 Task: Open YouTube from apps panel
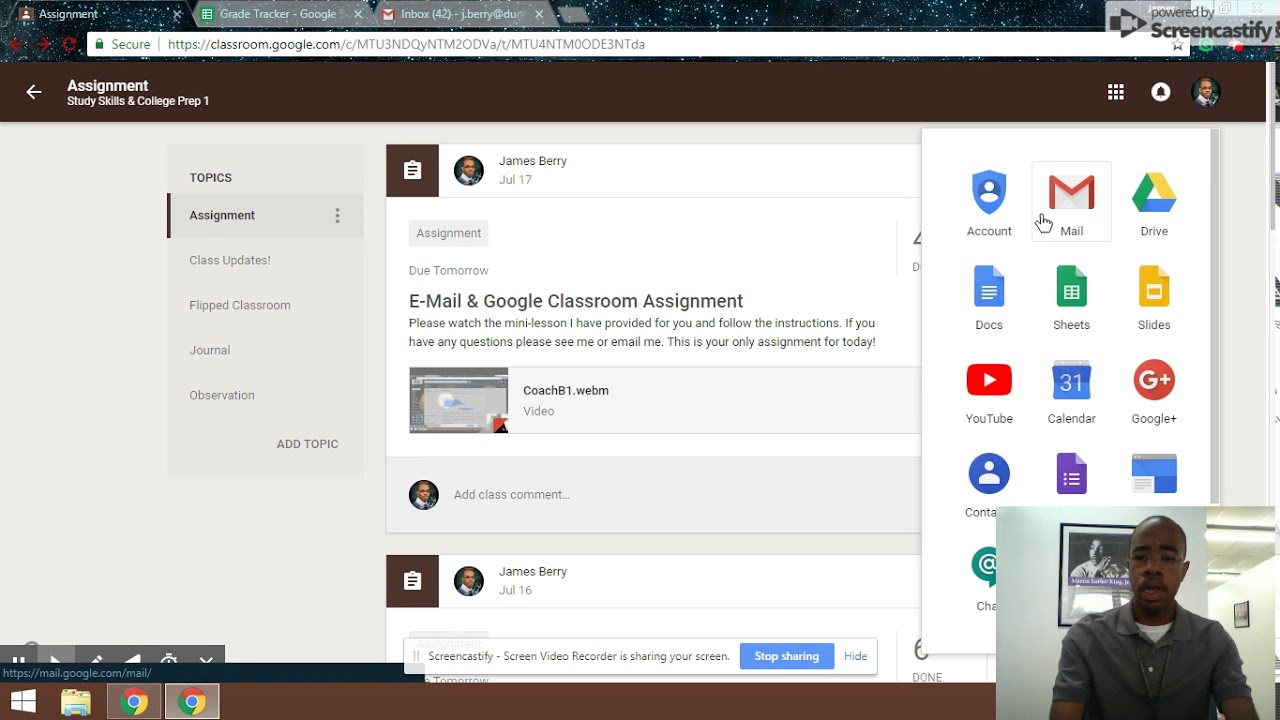[989, 390]
